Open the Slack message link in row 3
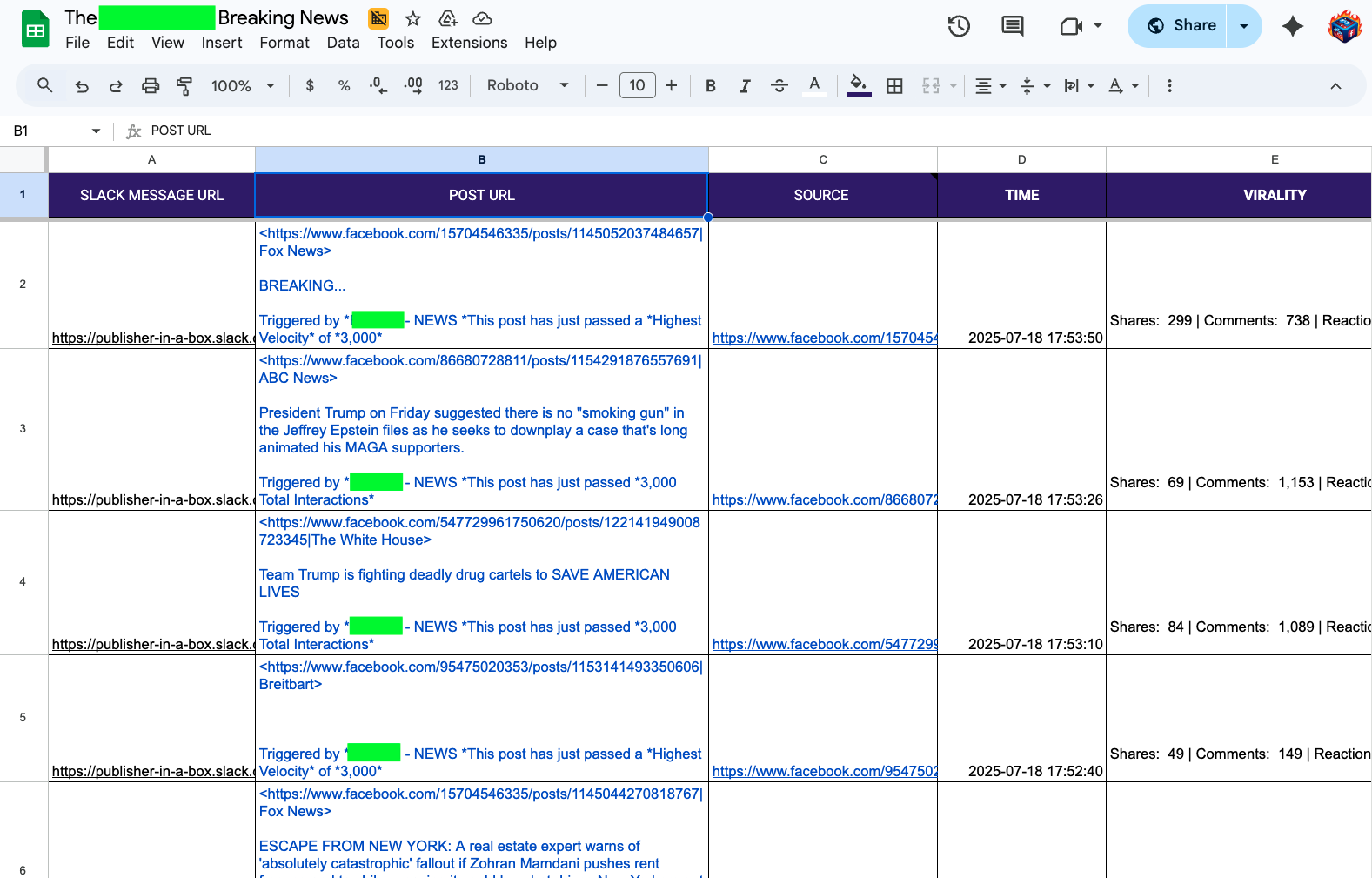This screenshot has width=1372, height=878. (x=153, y=499)
